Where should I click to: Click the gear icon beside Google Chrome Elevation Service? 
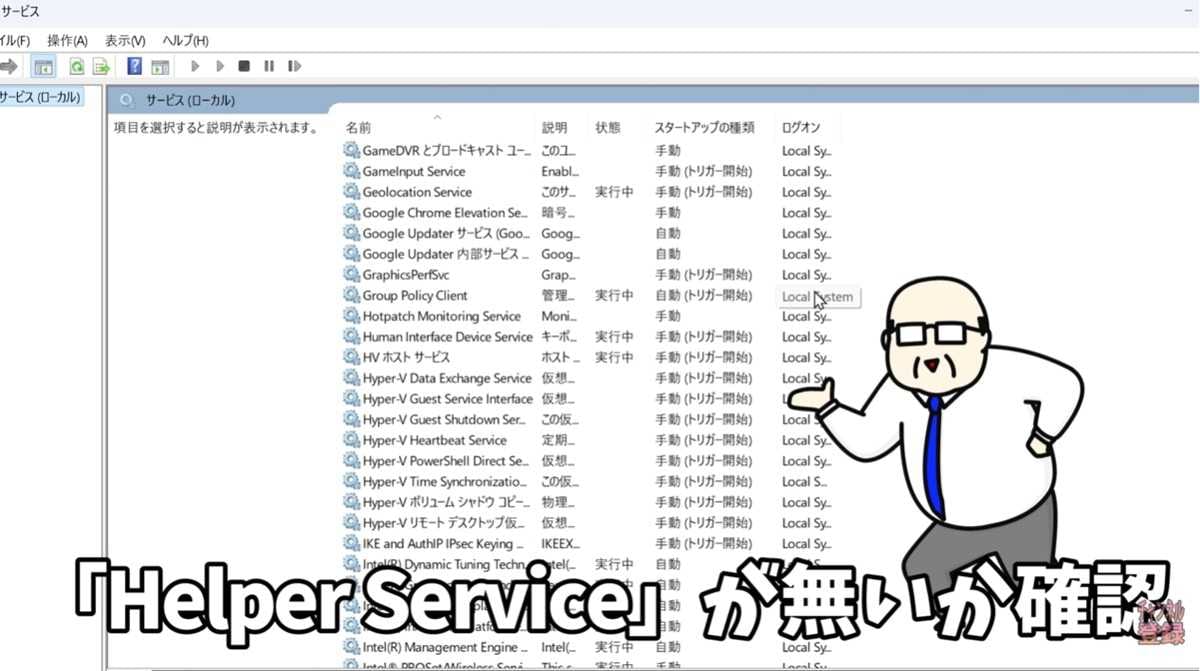coord(352,212)
